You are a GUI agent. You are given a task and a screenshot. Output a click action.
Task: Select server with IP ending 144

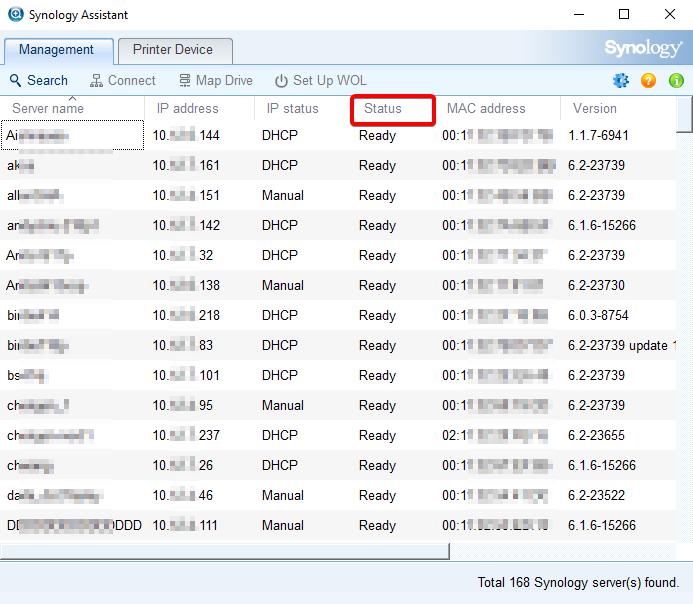(x=338, y=135)
